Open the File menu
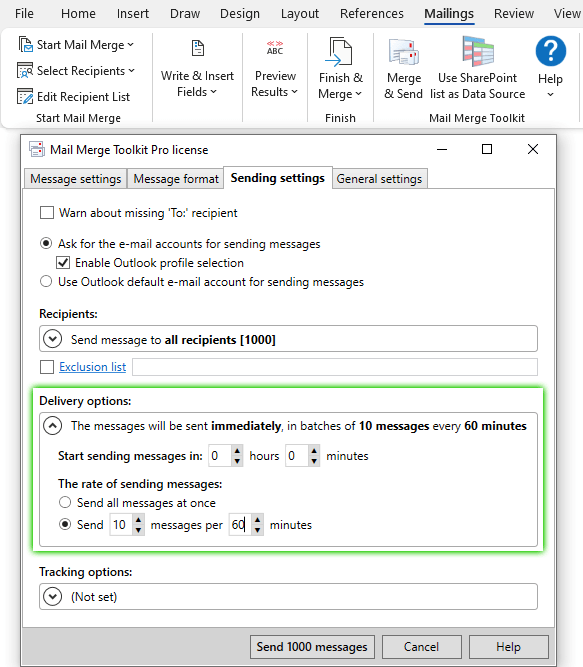Viewport: 583px width, 667px height. coord(24,14)
